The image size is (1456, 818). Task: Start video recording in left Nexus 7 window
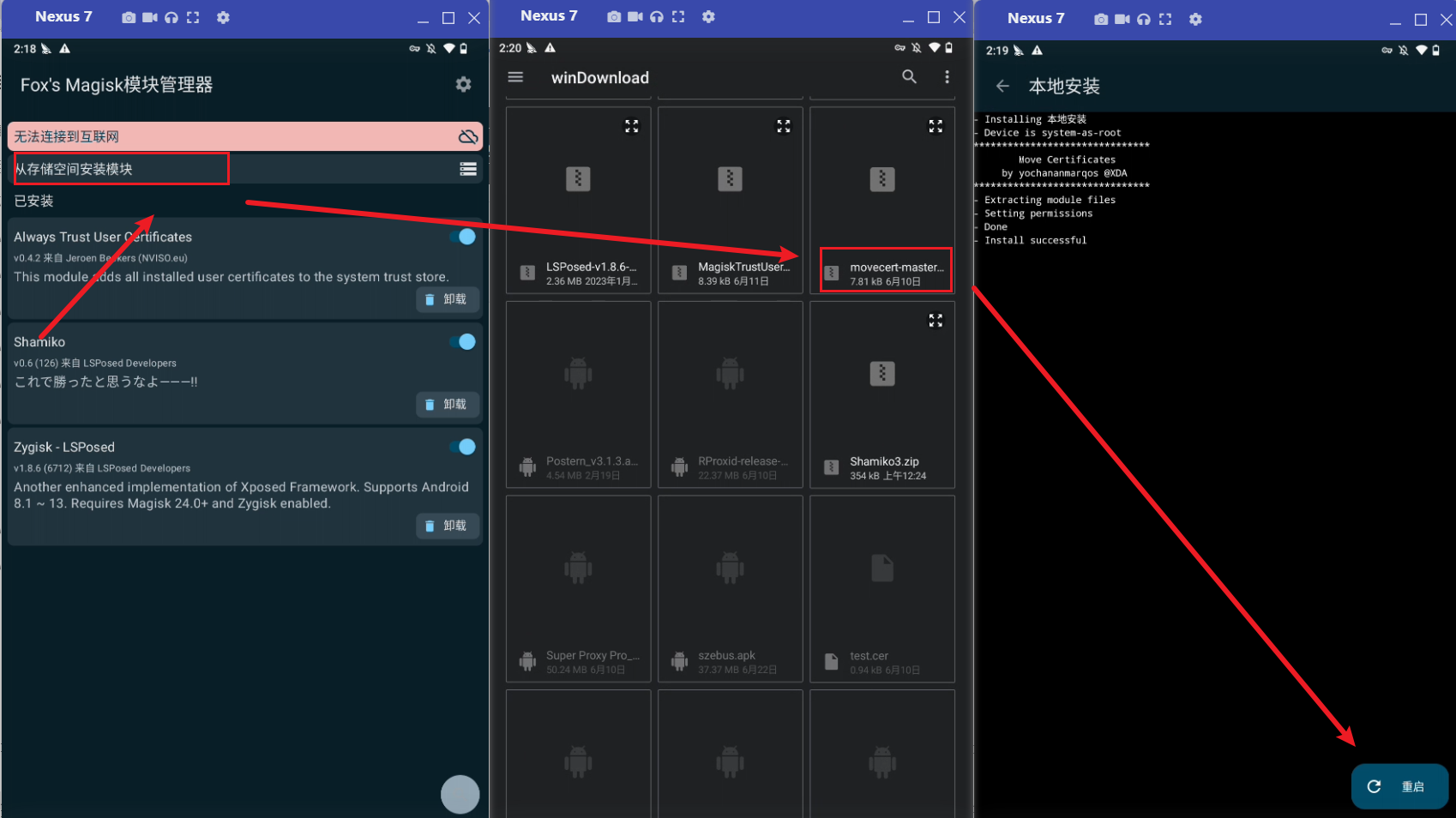[150, 17]
